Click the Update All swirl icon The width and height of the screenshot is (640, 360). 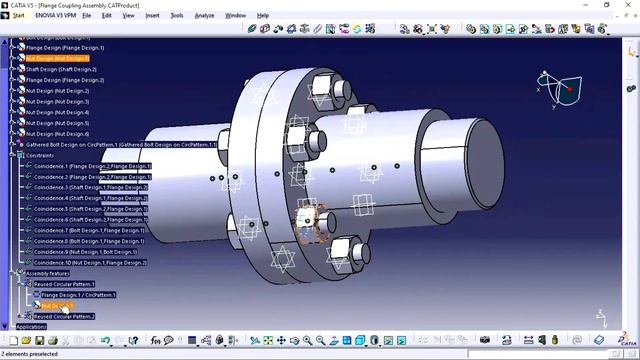tap(577, 340)
